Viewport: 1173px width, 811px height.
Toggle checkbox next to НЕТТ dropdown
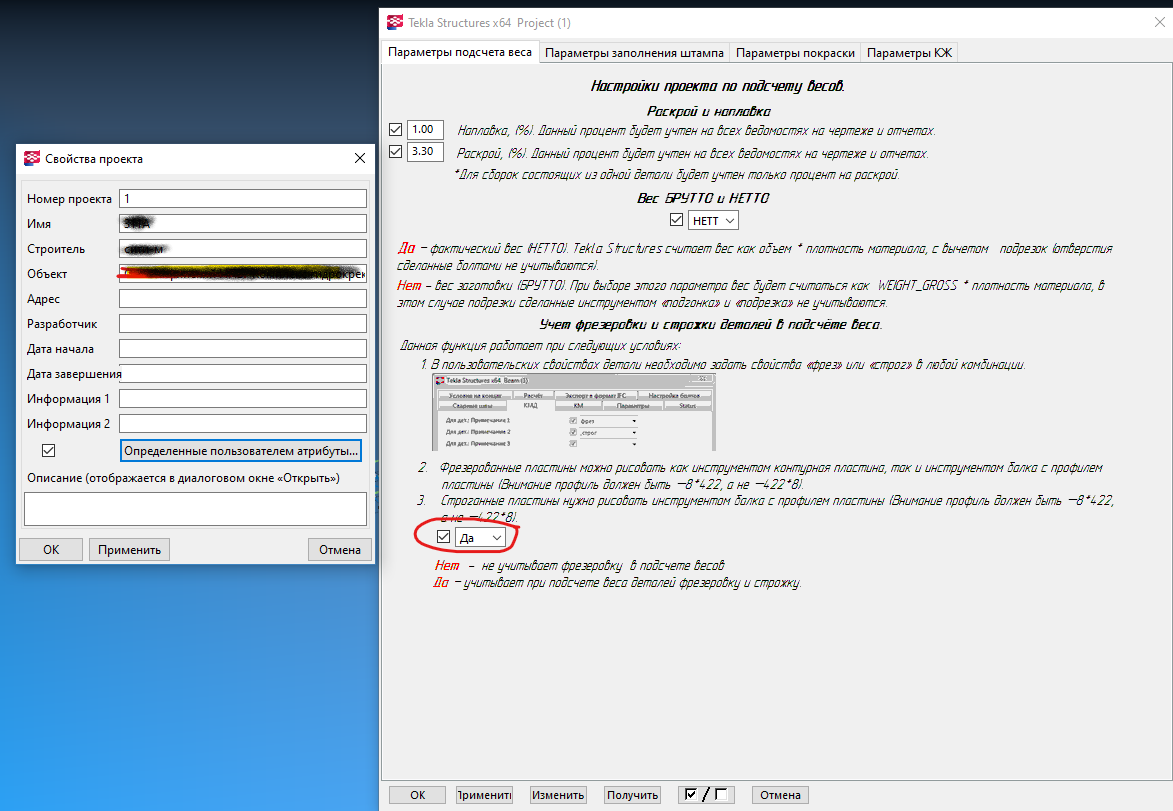(676, 220)
